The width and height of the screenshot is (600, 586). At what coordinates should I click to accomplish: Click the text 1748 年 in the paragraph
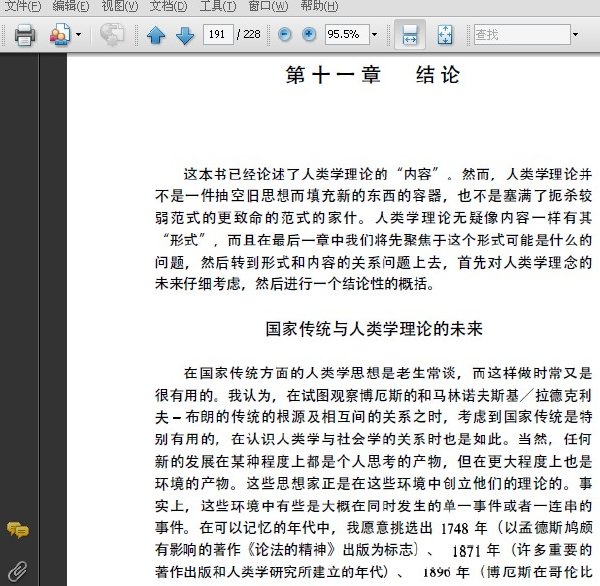tap(464, 528)
